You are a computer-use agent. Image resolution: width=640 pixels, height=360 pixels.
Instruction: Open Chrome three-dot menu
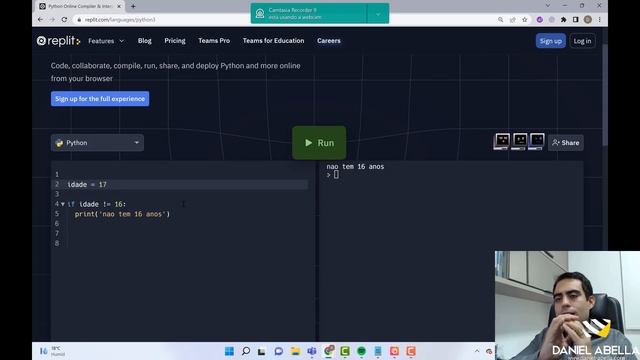600,20
